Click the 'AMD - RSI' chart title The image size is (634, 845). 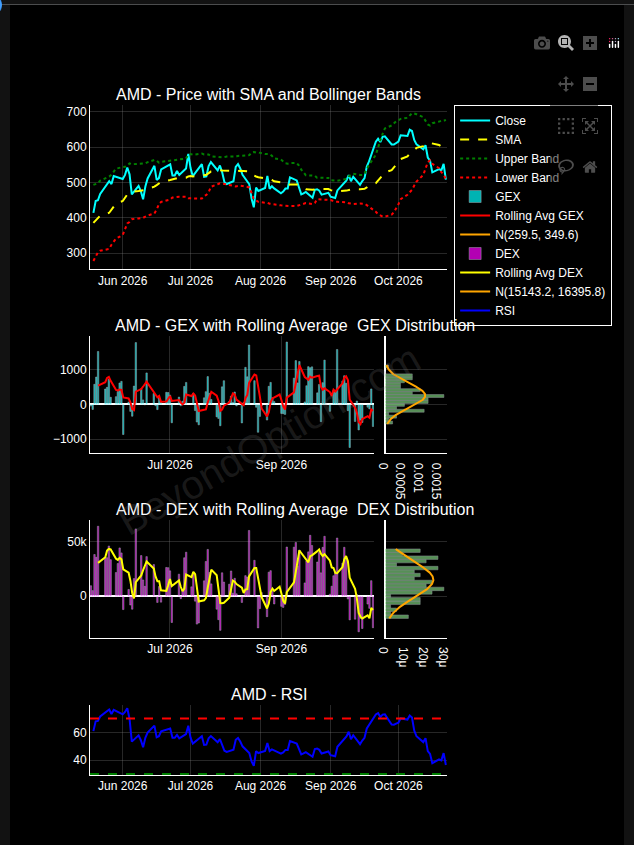268,695
